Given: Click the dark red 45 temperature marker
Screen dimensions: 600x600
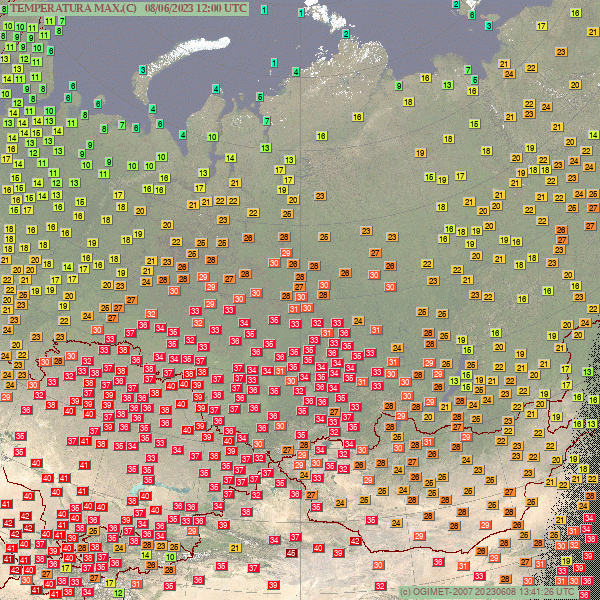Looking at the screenshot, I should (x=292, y=553).
